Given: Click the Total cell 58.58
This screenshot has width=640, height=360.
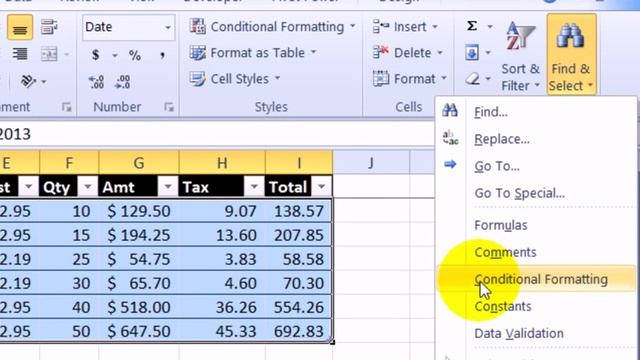Looking at the screenshot, I should tap(299, 259).
